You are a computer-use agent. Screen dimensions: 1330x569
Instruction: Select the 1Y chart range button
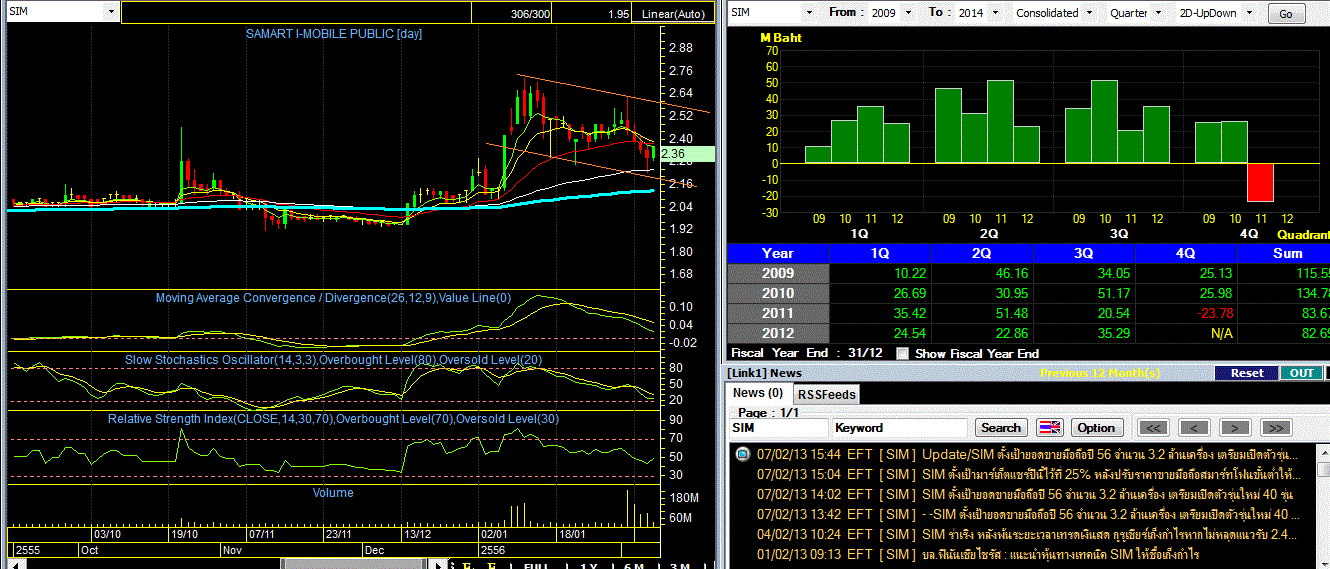(589, 565)
